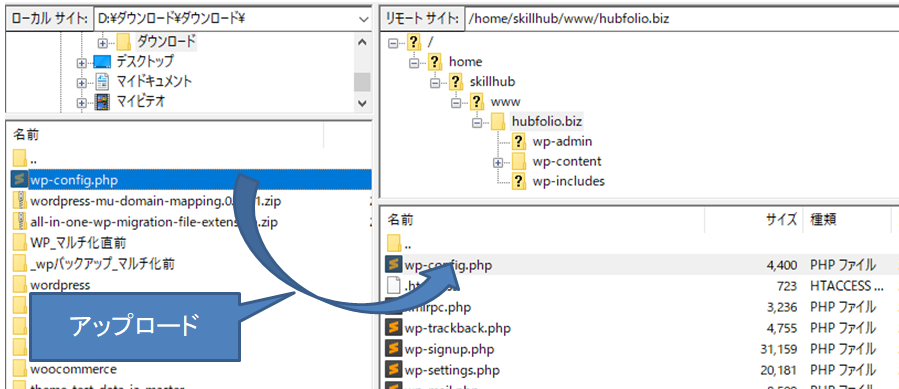Click the wp-config.php icon in local list

click(19, 179)
